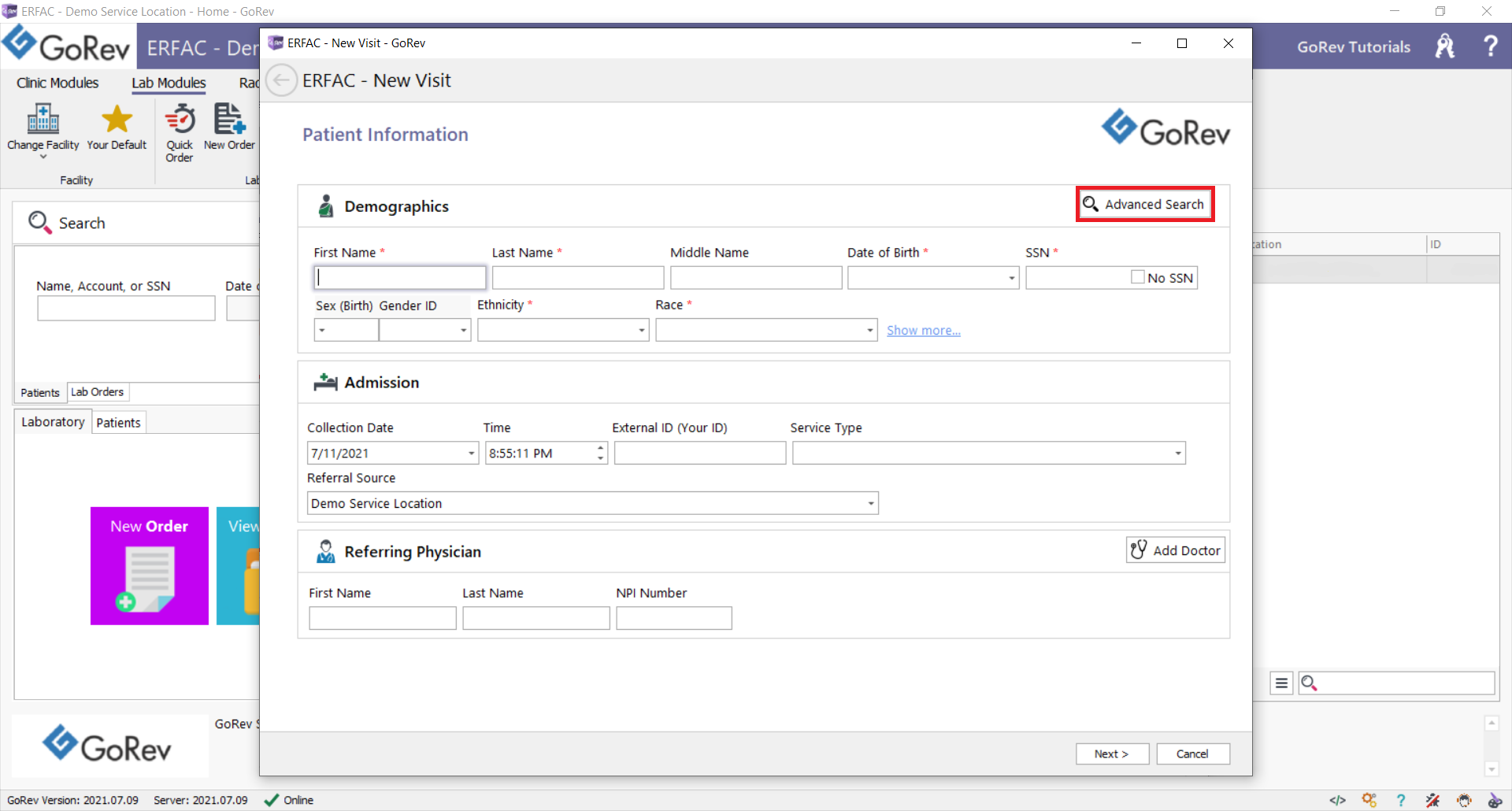Viewport: 1512px width, 811px height.
Task: Click the Middle Name field
Action: [x=756, y=278]
